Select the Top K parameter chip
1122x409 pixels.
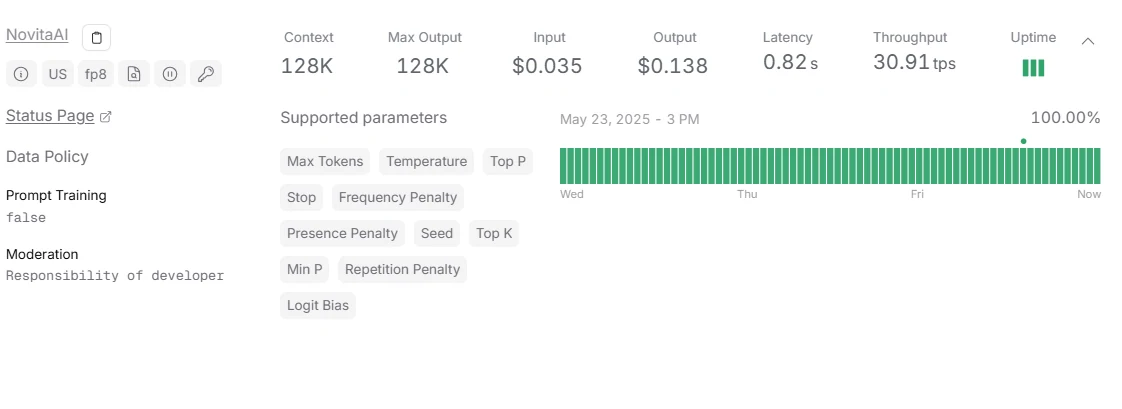[494, 233]
